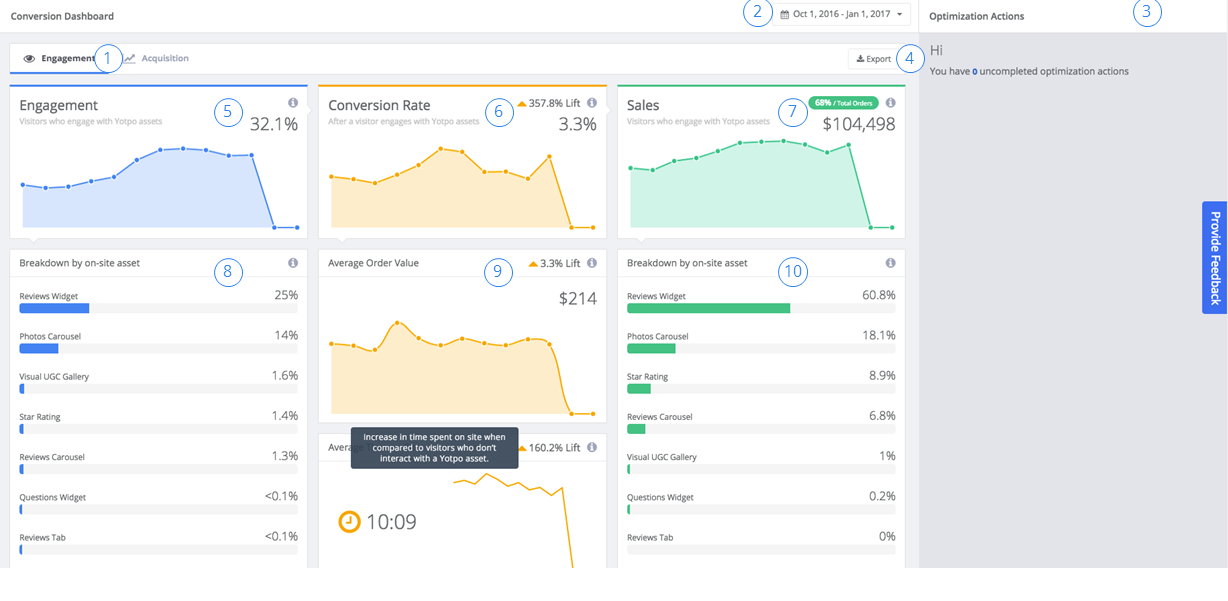Open the Provide Feedback side button

pyautogui.click(x=1215, y=258)
